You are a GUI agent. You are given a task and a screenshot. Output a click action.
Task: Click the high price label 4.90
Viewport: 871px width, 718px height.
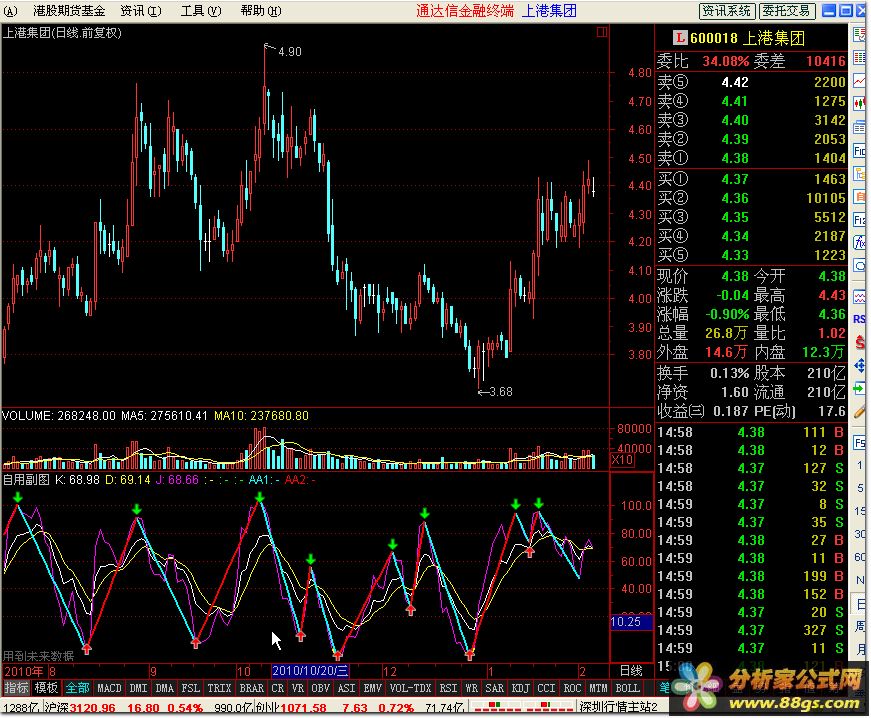tap(290, 52)
